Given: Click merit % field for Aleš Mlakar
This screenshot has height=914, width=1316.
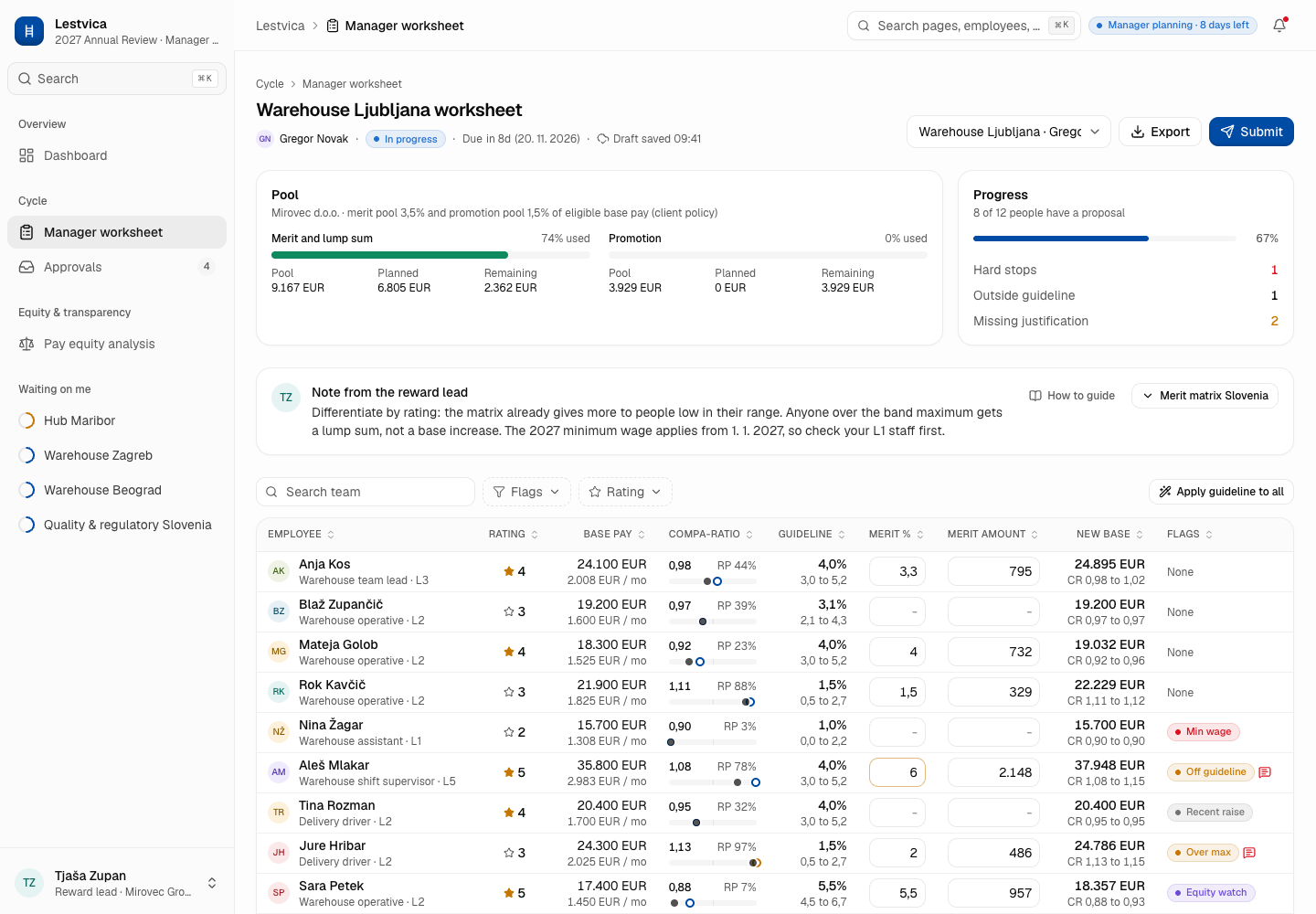Looking at the screenshot, I should click(897, 772).
